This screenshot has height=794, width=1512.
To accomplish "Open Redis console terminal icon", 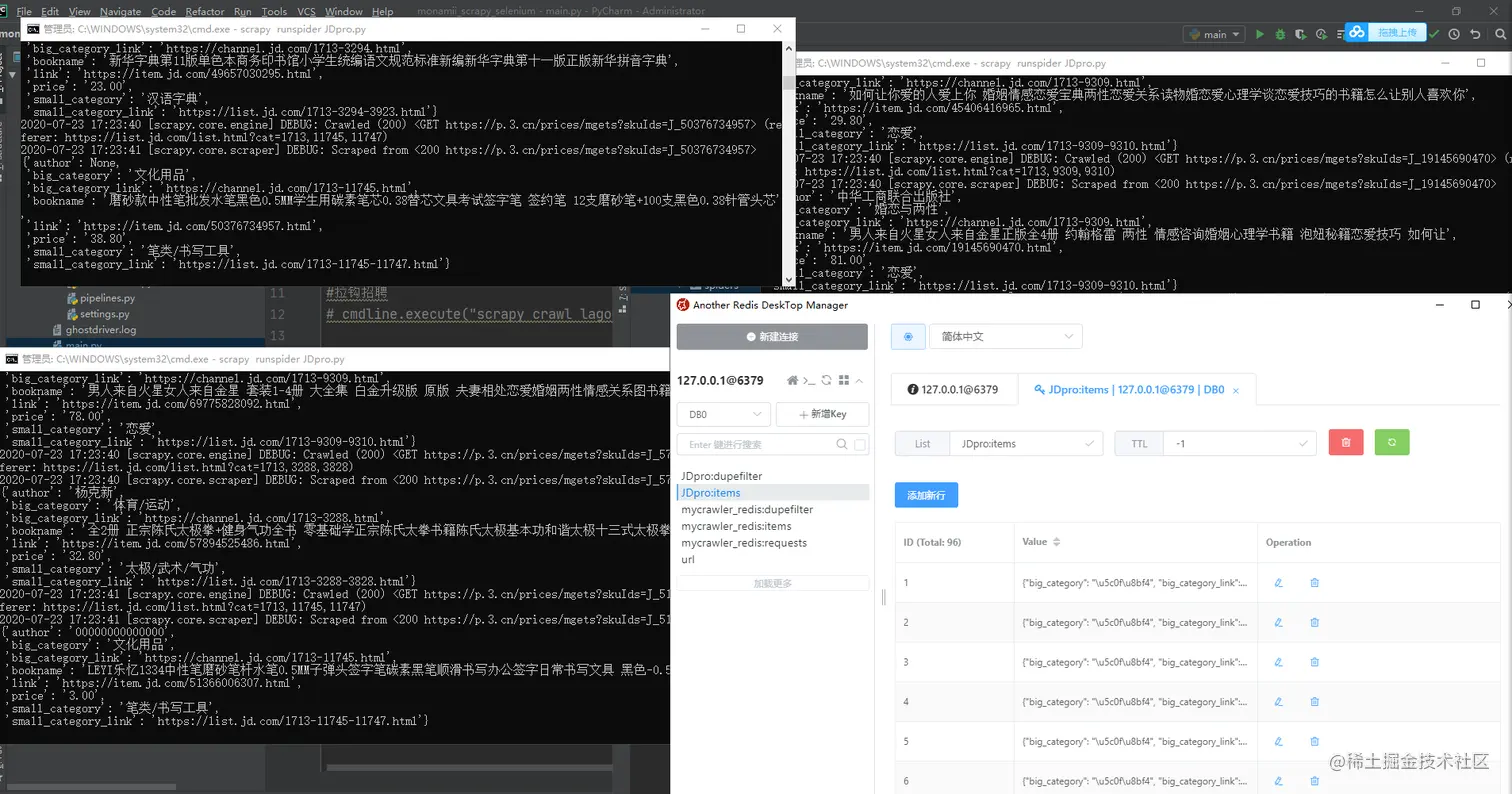I will [x=810, y=381].
